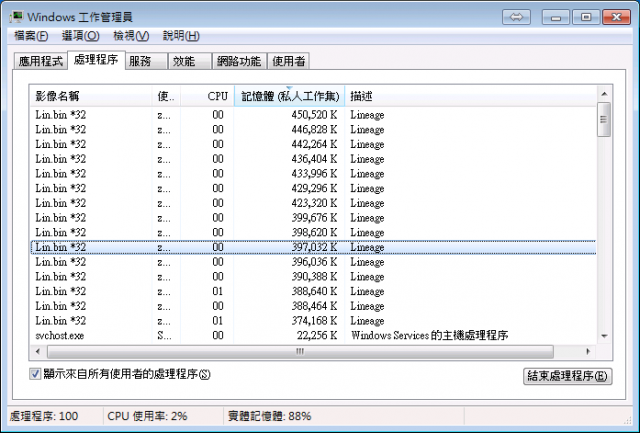Switch to the 使用者 tab
This screenshot has height=433, width=640.
tap(289, 61)
